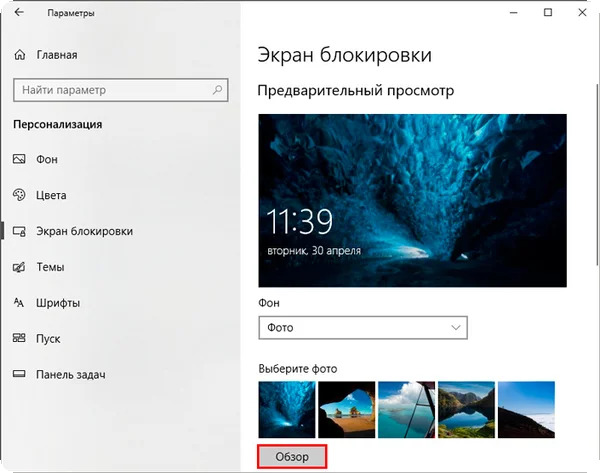Screen dimensions: 600x473
Task: Open Главная settings page
Action: tap(57, 55)
